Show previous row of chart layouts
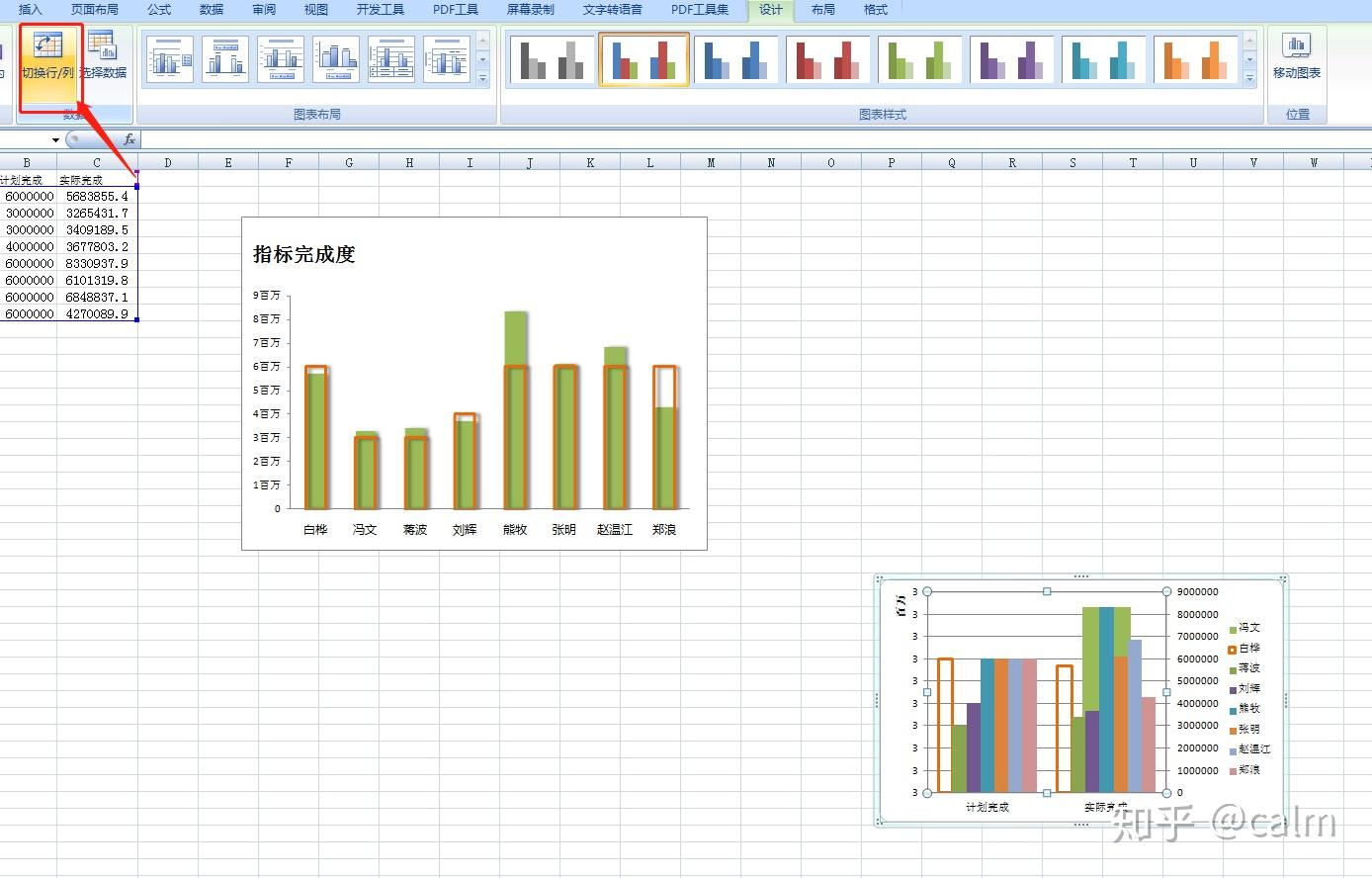The height and width of the screenshot is (878, 1372). click(x=483, y=42)
